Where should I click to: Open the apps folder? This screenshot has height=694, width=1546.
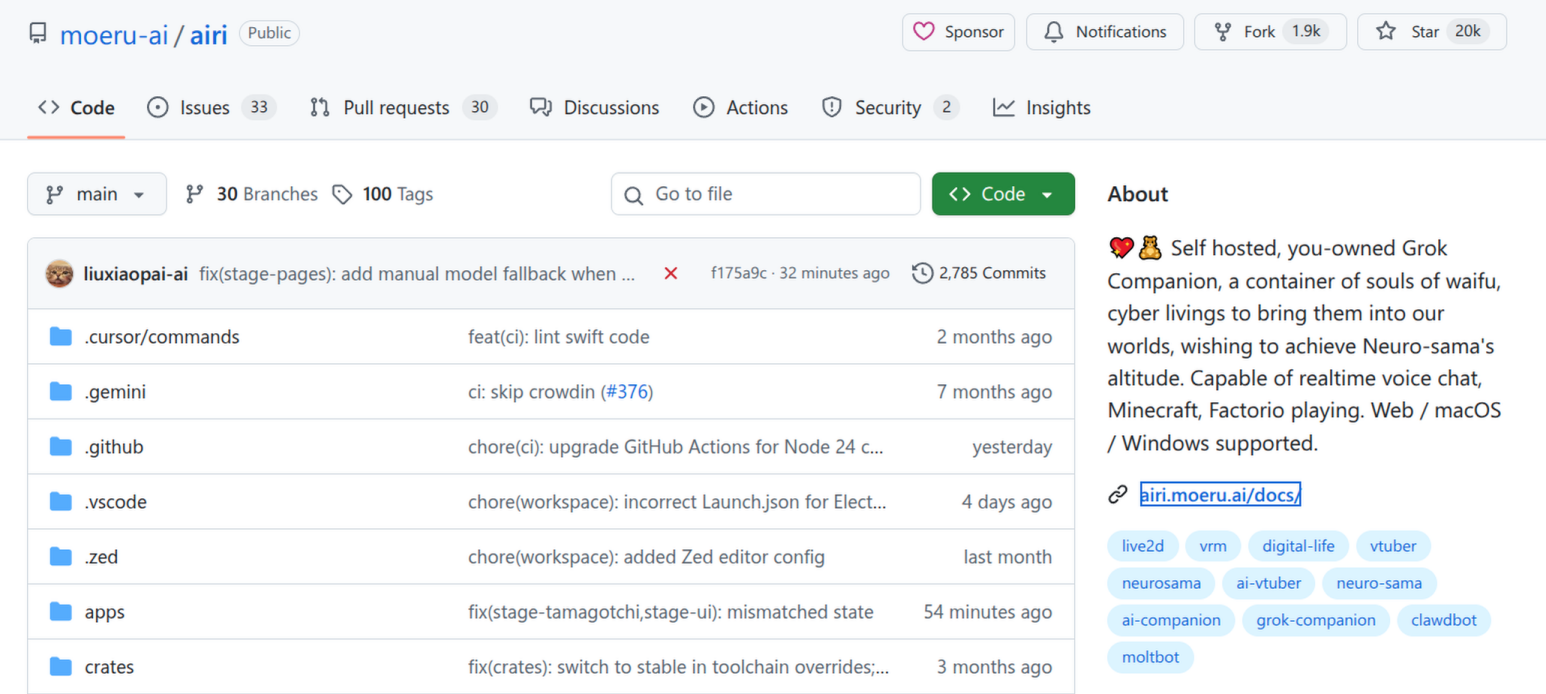click(x=104, y=612)
